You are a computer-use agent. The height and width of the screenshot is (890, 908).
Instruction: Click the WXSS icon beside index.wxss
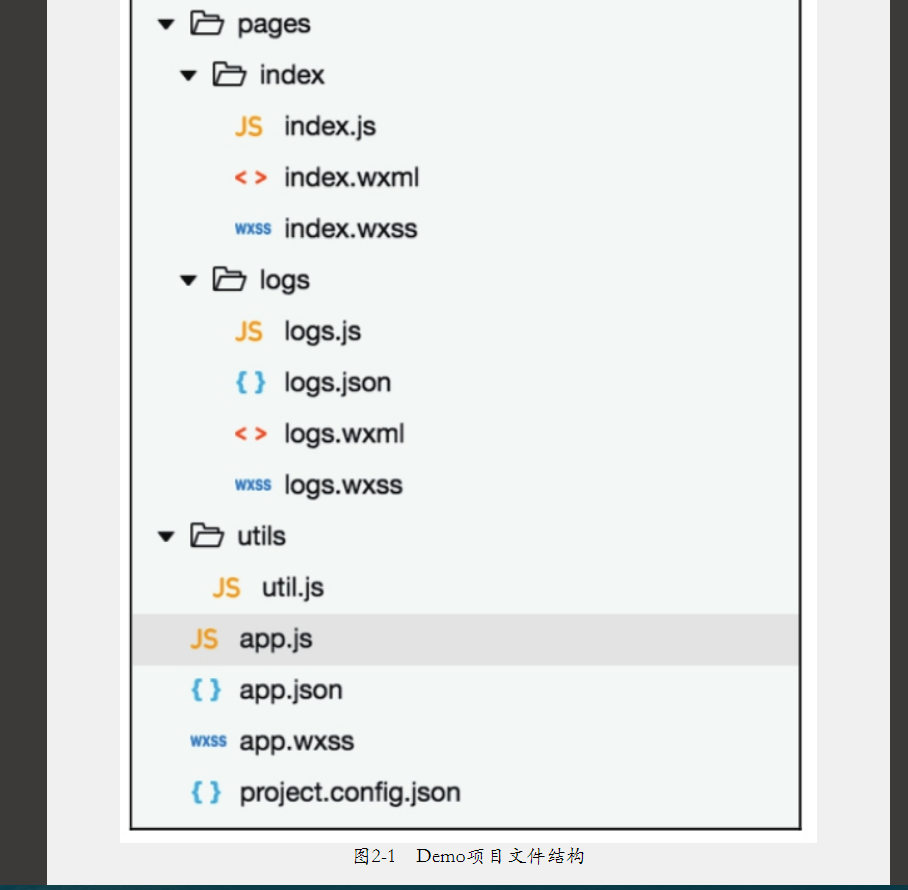(253, 229)
